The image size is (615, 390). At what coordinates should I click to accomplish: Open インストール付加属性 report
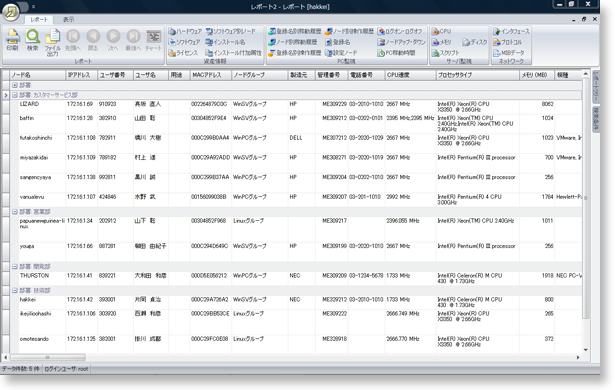tap(233, 53)
